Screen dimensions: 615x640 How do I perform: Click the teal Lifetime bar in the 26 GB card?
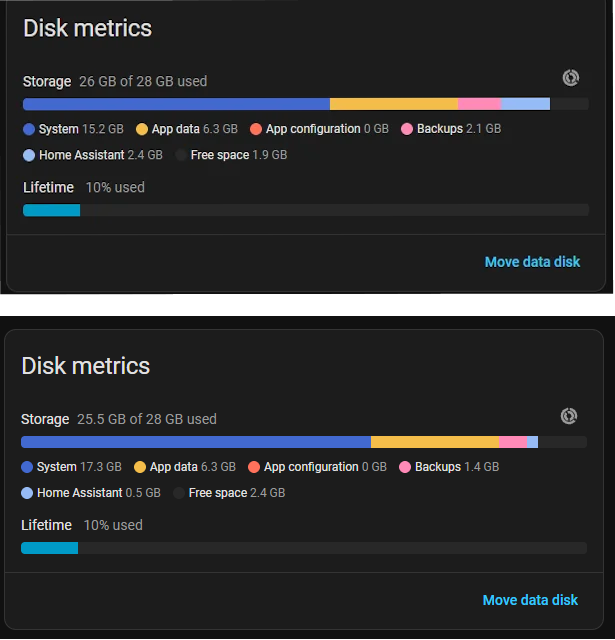click(51, 210)
